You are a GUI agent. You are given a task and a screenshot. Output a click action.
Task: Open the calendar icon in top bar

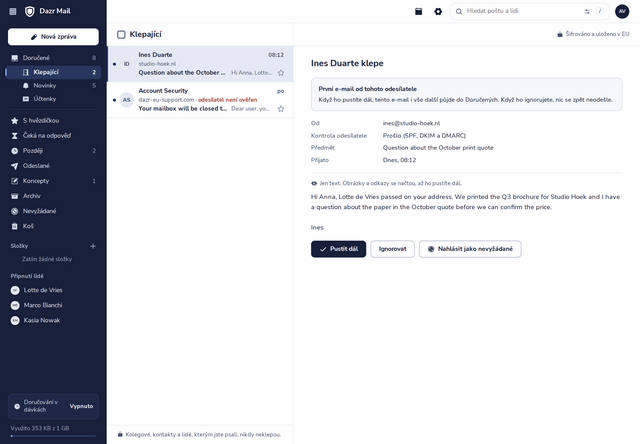click(x=418, y=11)
